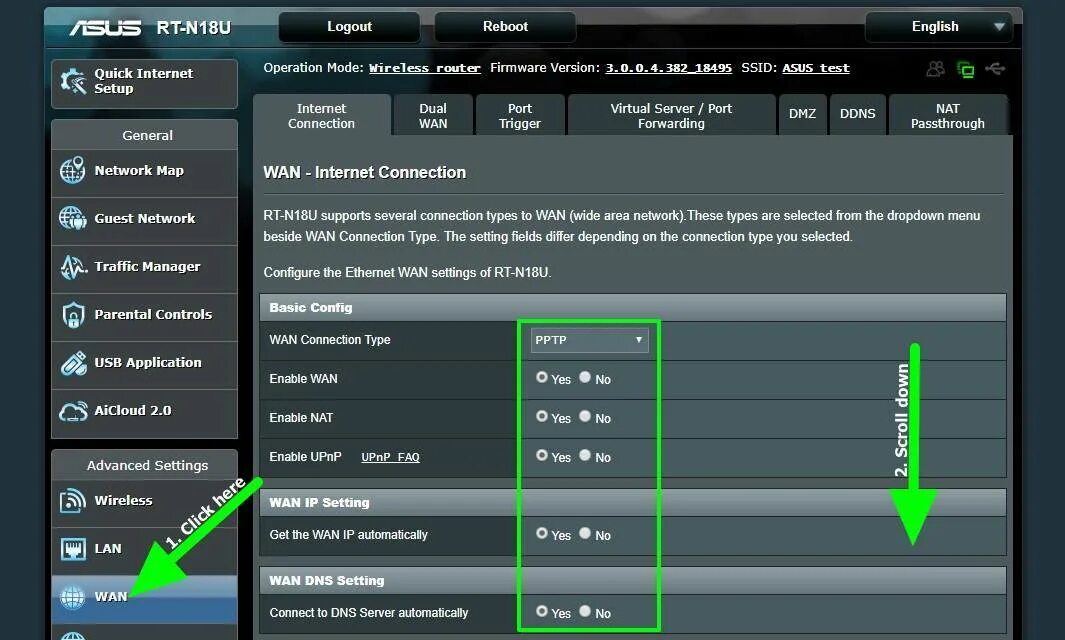Click the Logout button
Image resolution: width=1065 pixels, height=640 pixels.
(349, 26)
